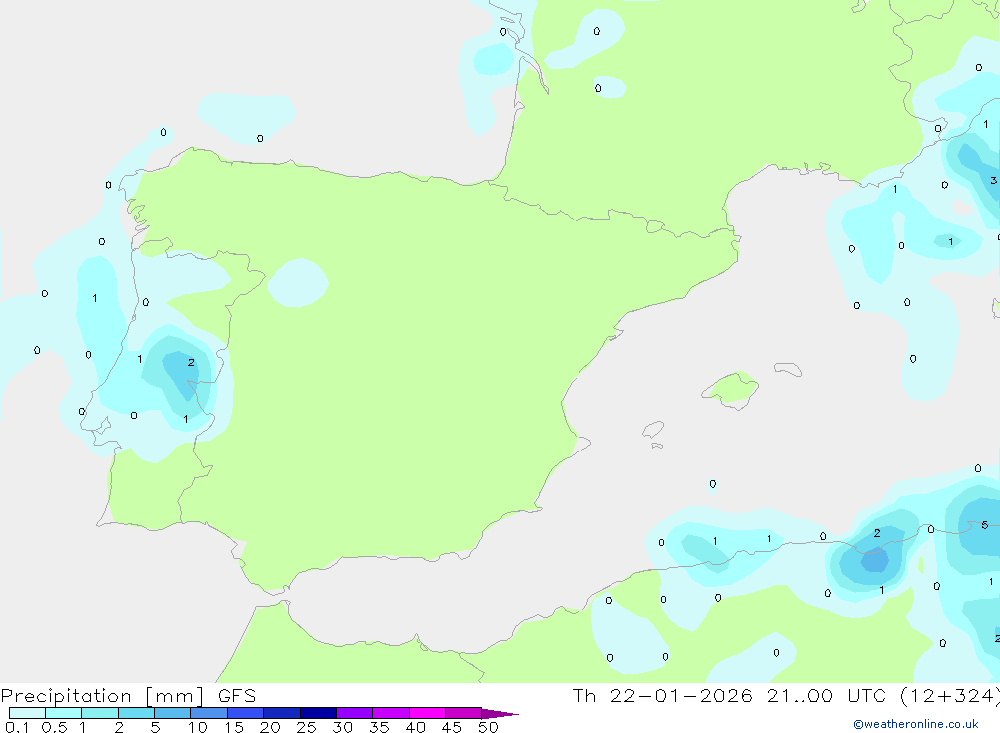Click the legend tick label '45'
Image resolution: width=1000 pixels, height=733 pixels.
(452, 727)
